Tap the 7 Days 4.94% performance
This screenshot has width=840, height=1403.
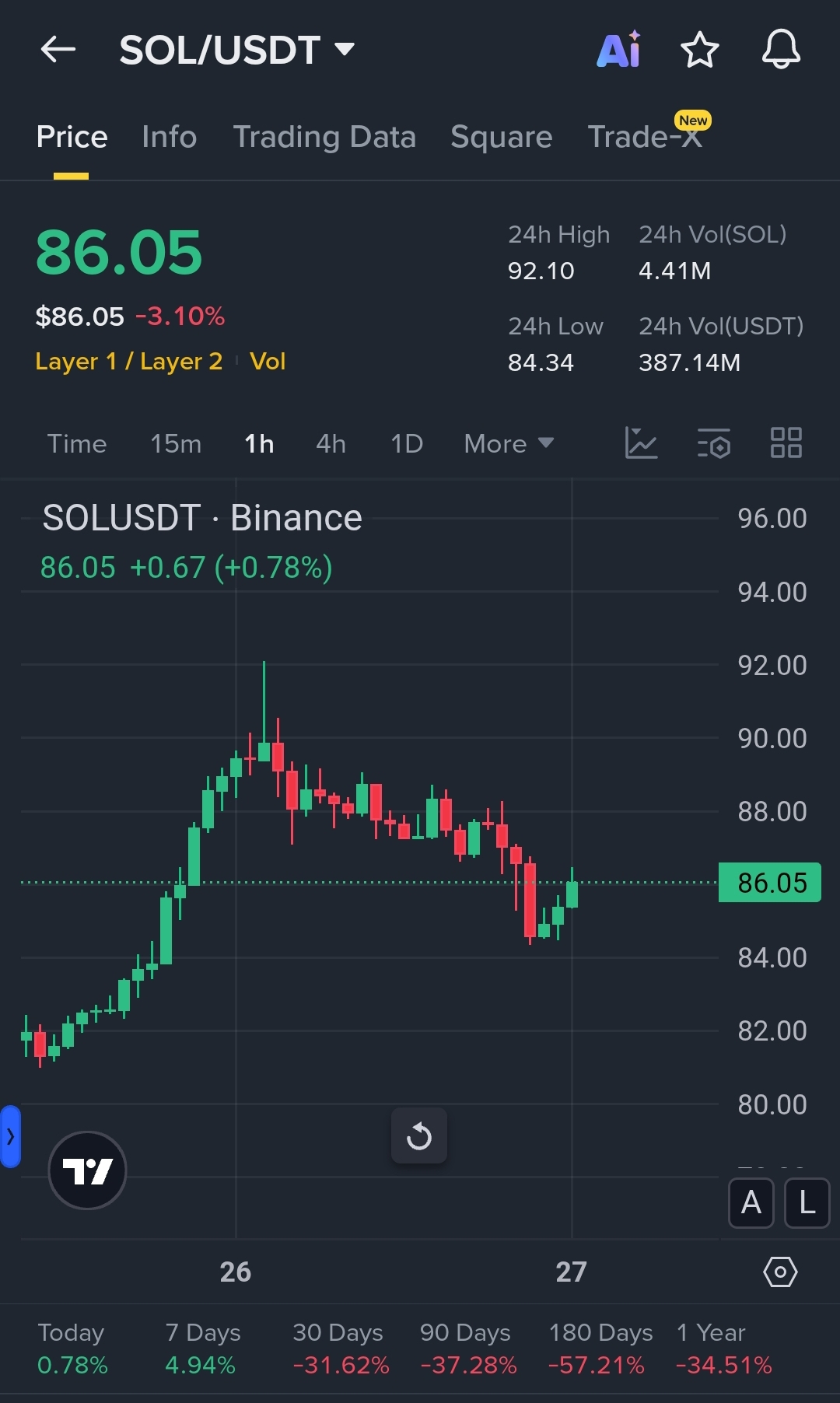202,1349
